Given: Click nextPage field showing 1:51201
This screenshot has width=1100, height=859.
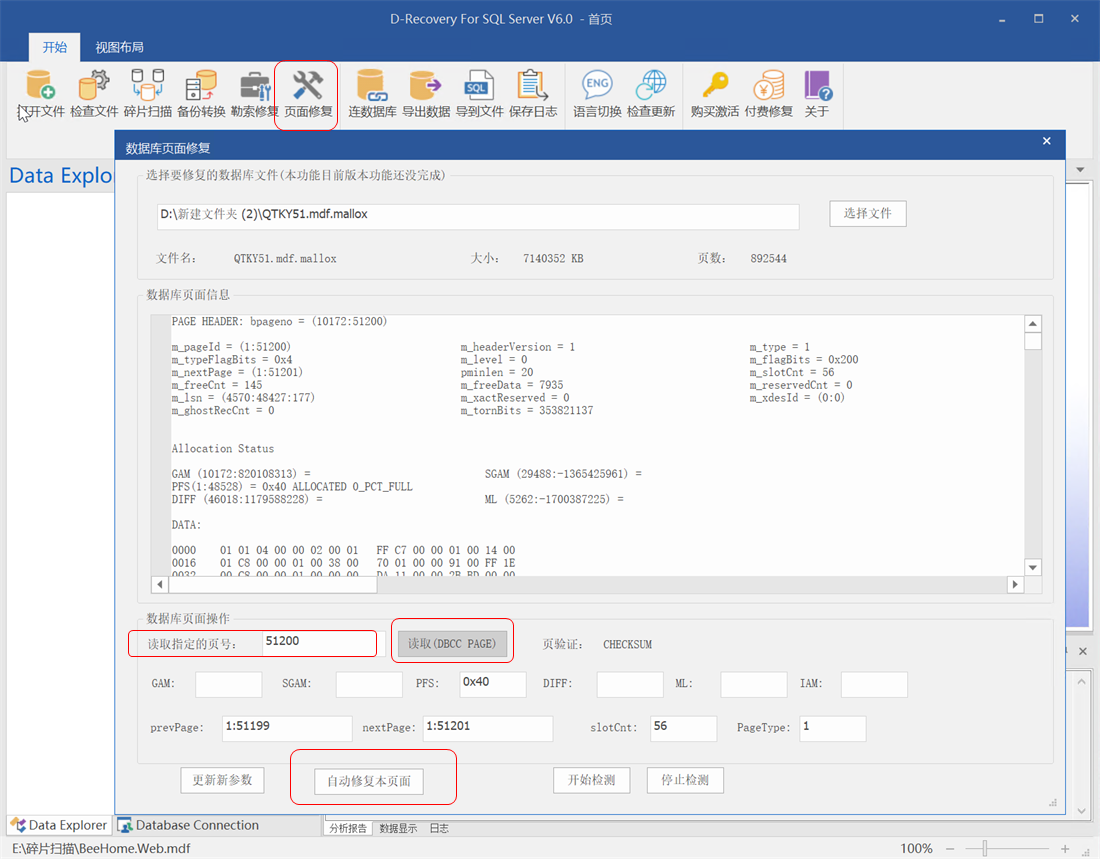Looking at the screenshot, I should point(488,728).
